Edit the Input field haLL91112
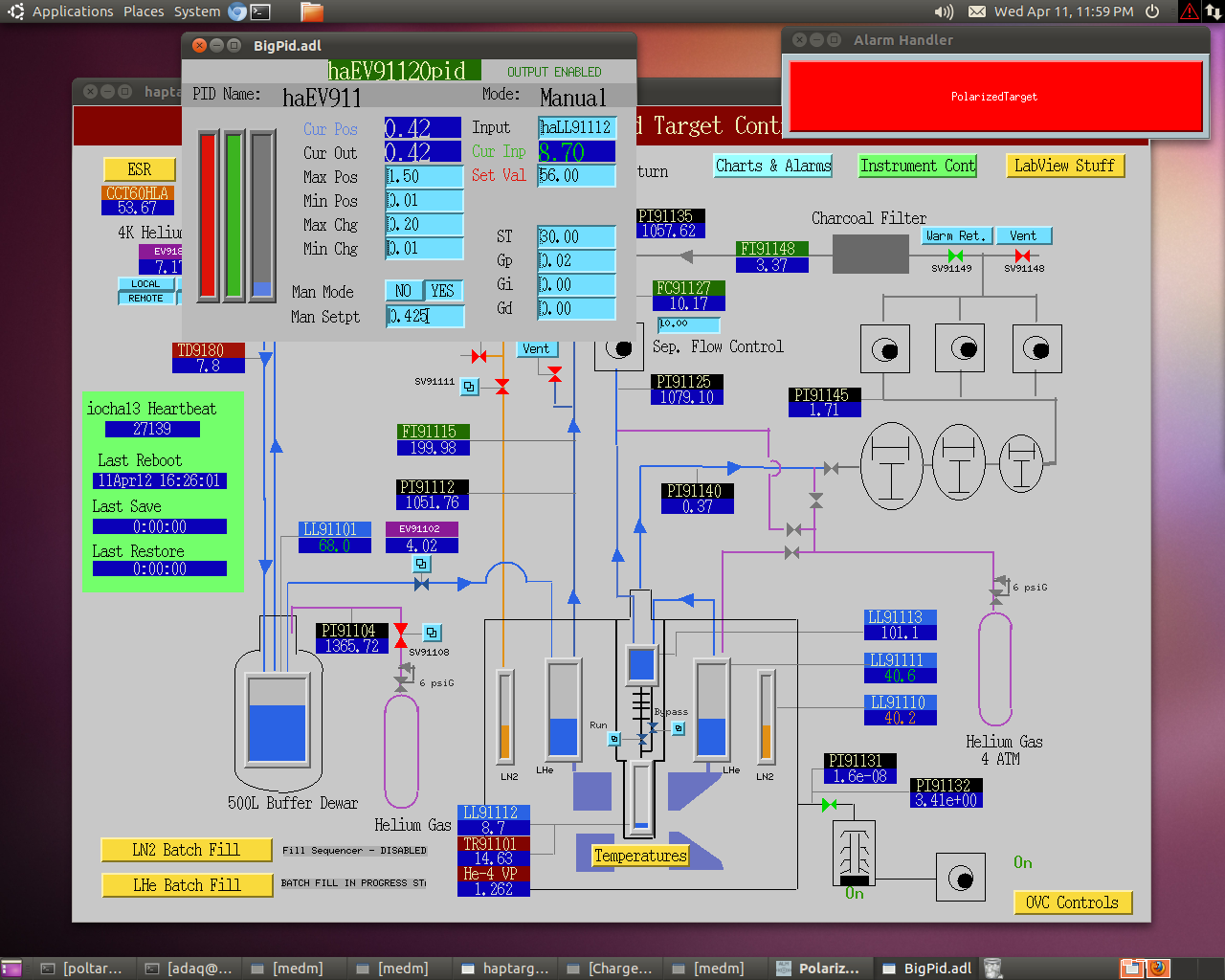This screenshot has width=1225, height=980. (x=576, y=127)
